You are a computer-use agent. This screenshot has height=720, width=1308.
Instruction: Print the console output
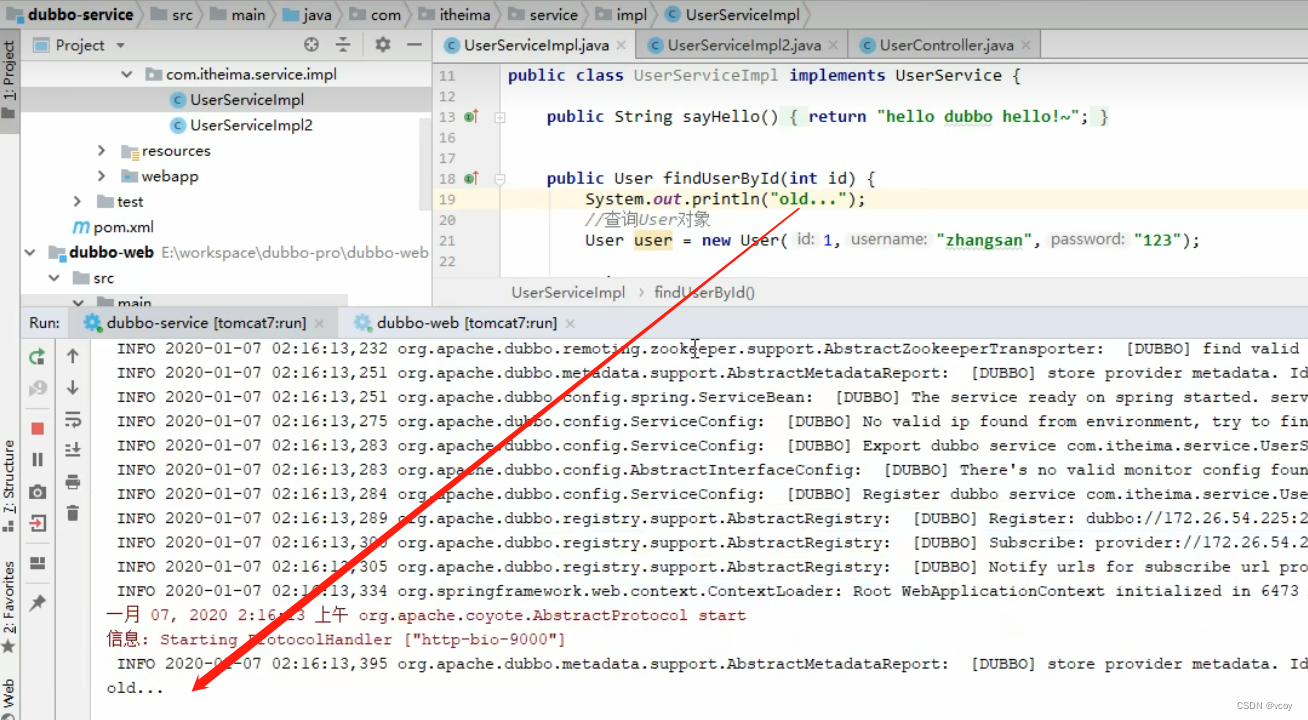pyautogui.click(x=72, y=482)
